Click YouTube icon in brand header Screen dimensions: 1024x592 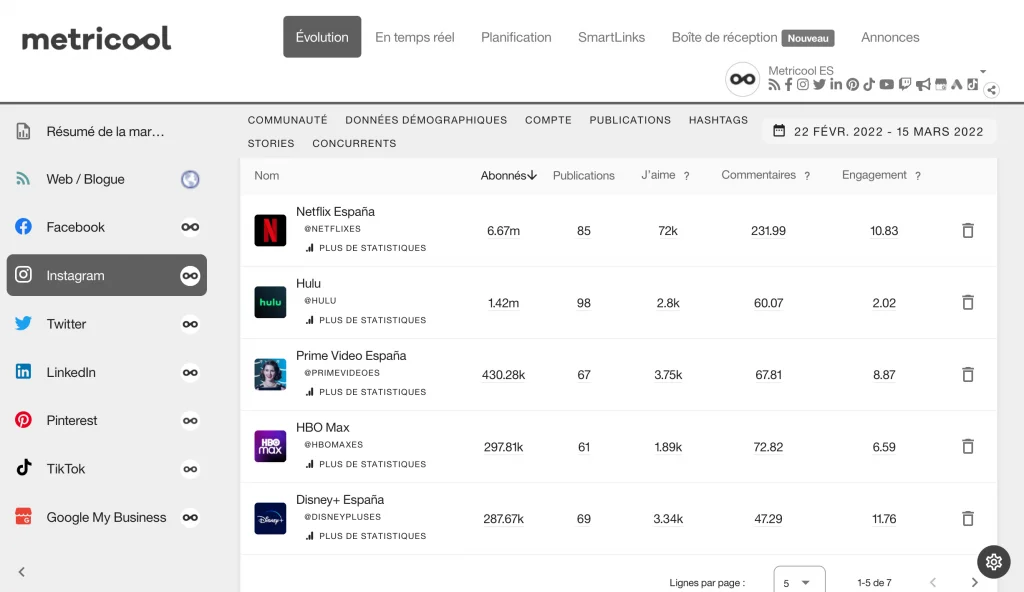pyautogui.click(x=886, y=84)
